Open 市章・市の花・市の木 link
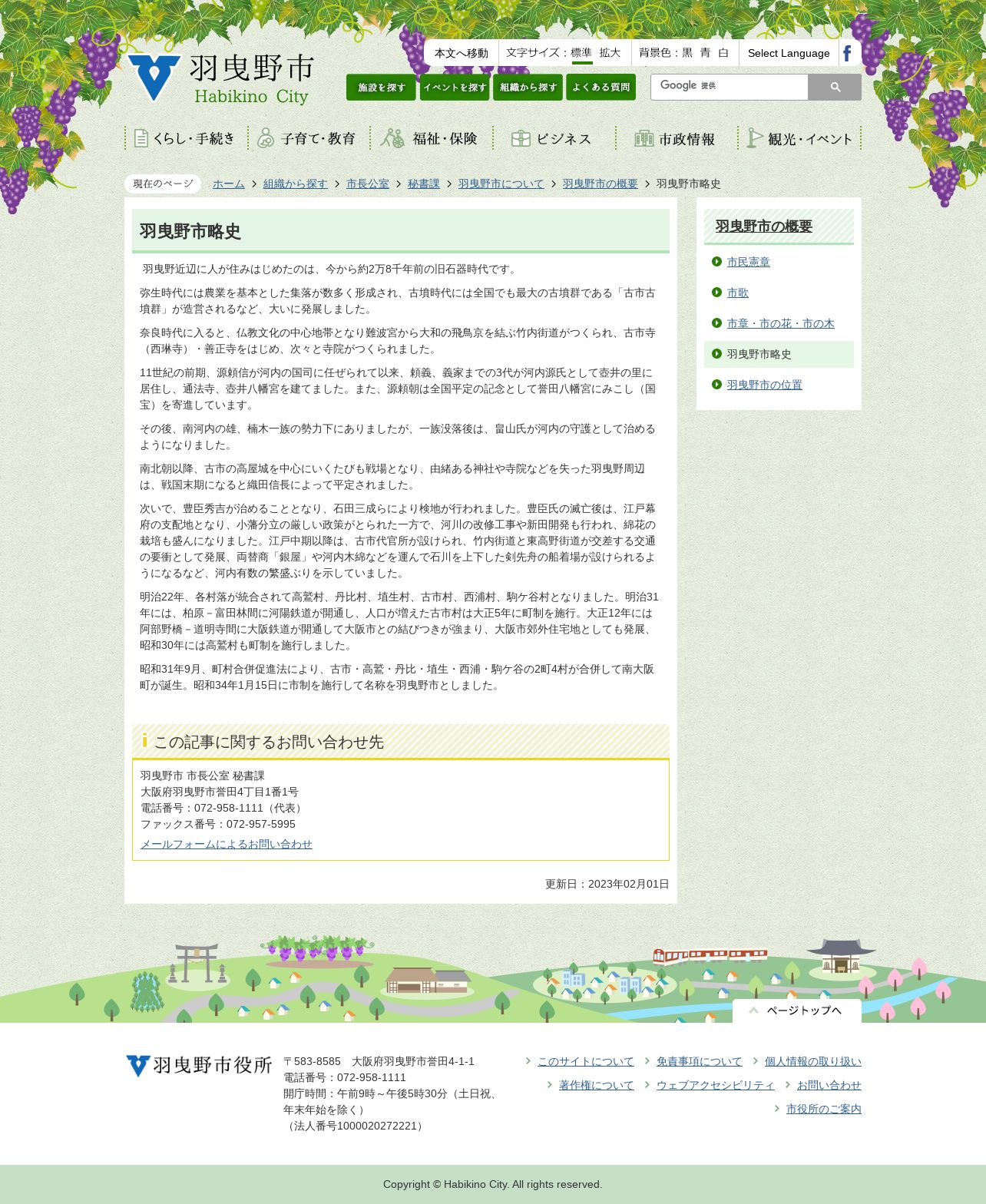Viewport: 986px width, 1204px height. (781, 323)
